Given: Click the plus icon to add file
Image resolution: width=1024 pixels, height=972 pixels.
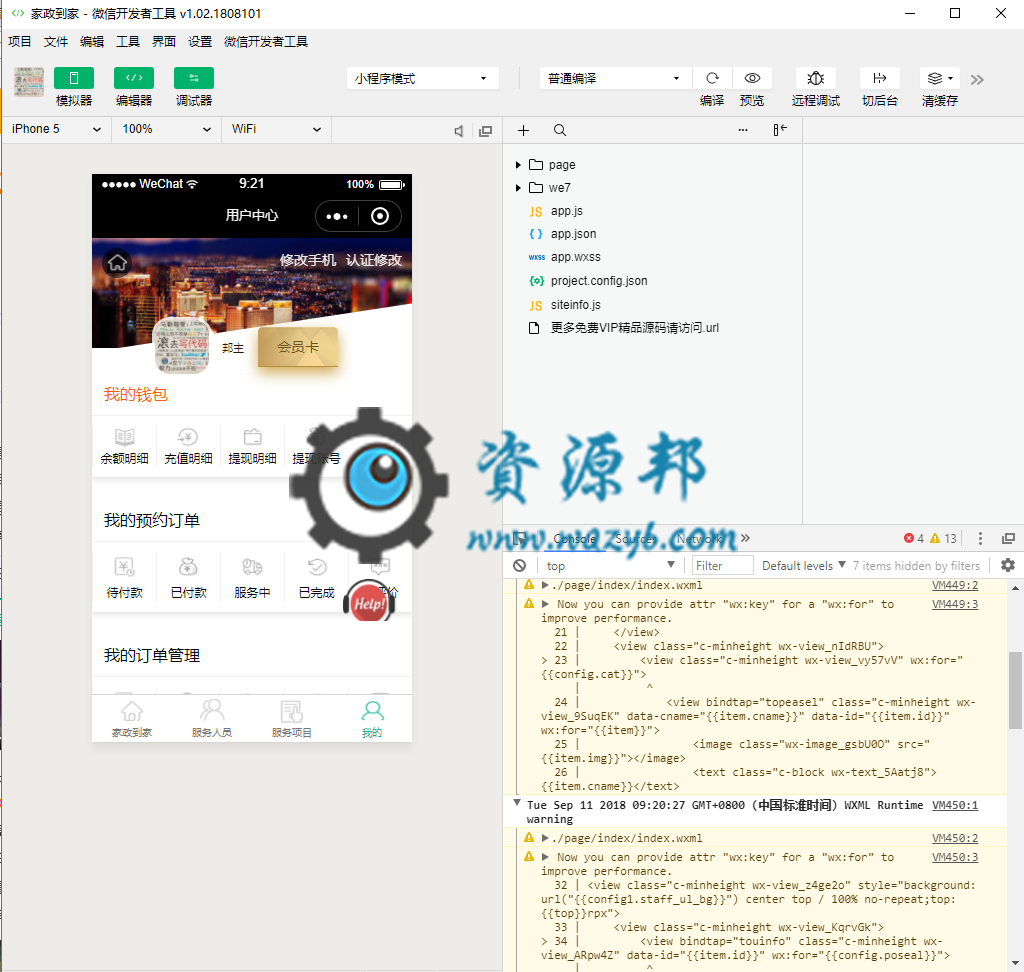Looking at the screenshot, I should (x=523, y=131).
